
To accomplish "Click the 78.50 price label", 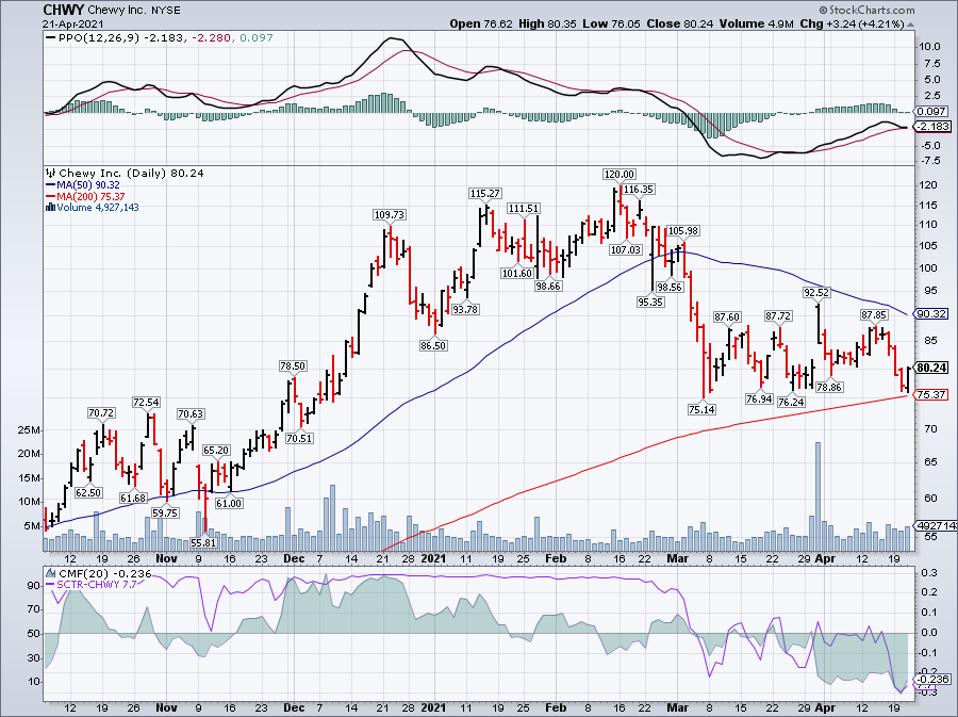I will 293,366.
